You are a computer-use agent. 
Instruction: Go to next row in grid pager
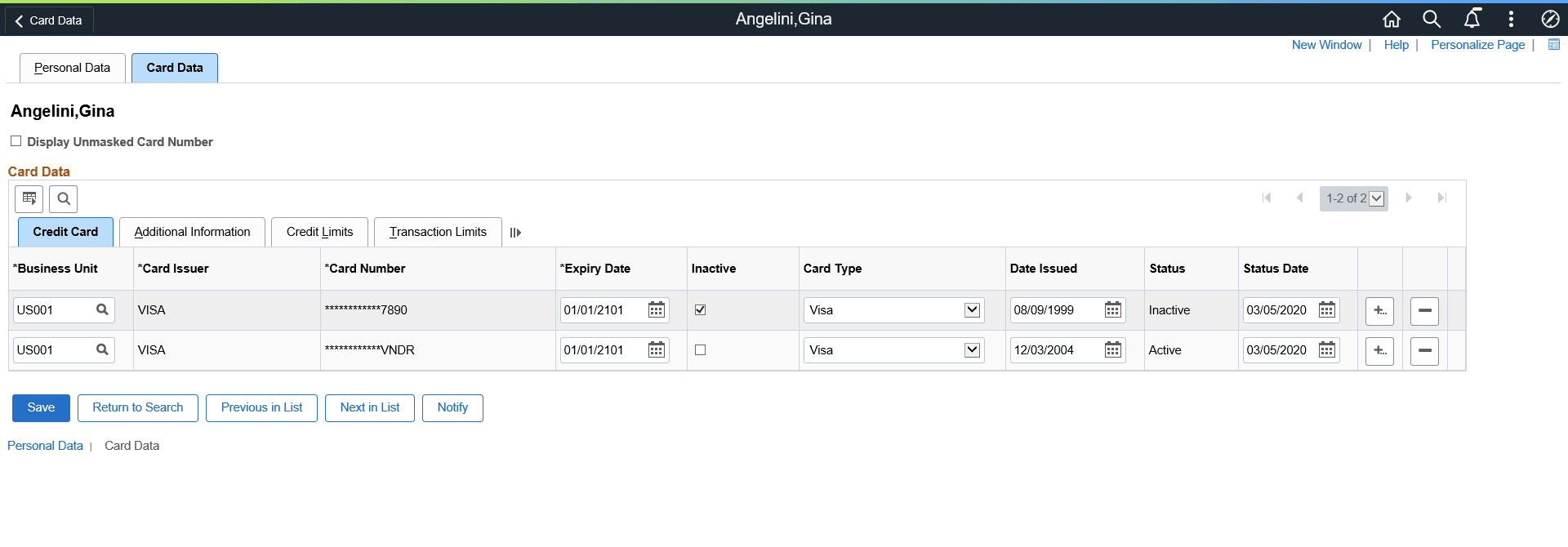tap(1409, 198)
